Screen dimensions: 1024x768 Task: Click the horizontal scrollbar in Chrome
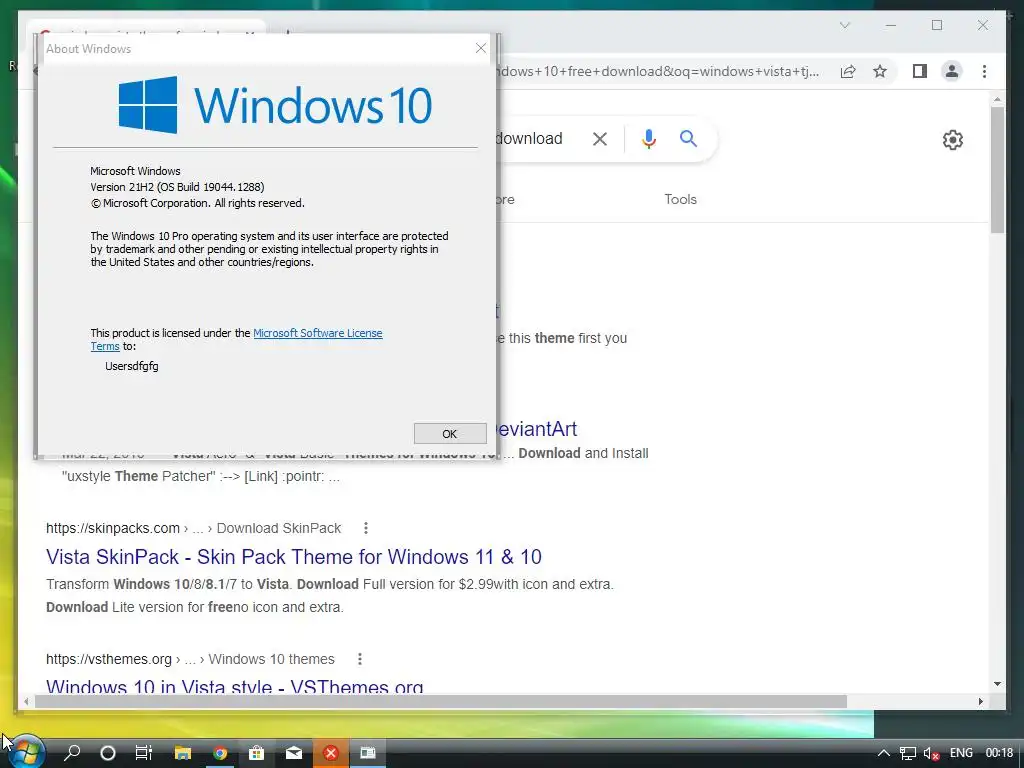[441, 701]
